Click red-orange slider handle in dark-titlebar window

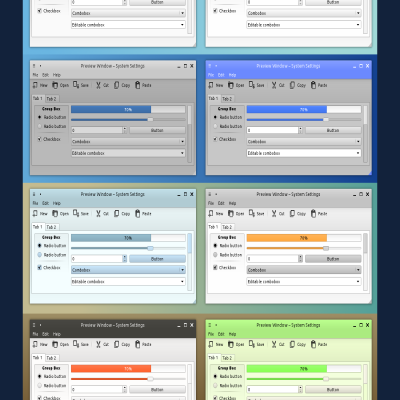[x=150, y=379]
